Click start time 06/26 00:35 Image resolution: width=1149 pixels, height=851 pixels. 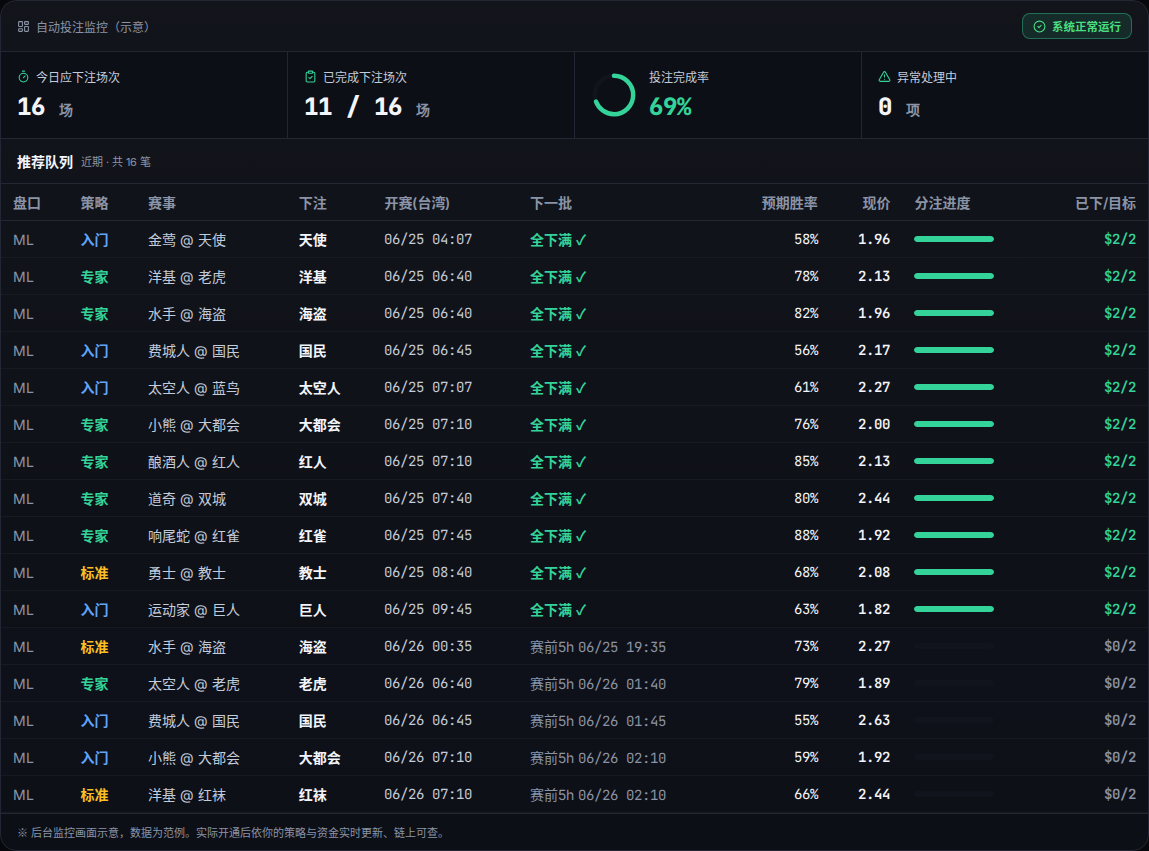click(x=428, y=646)
